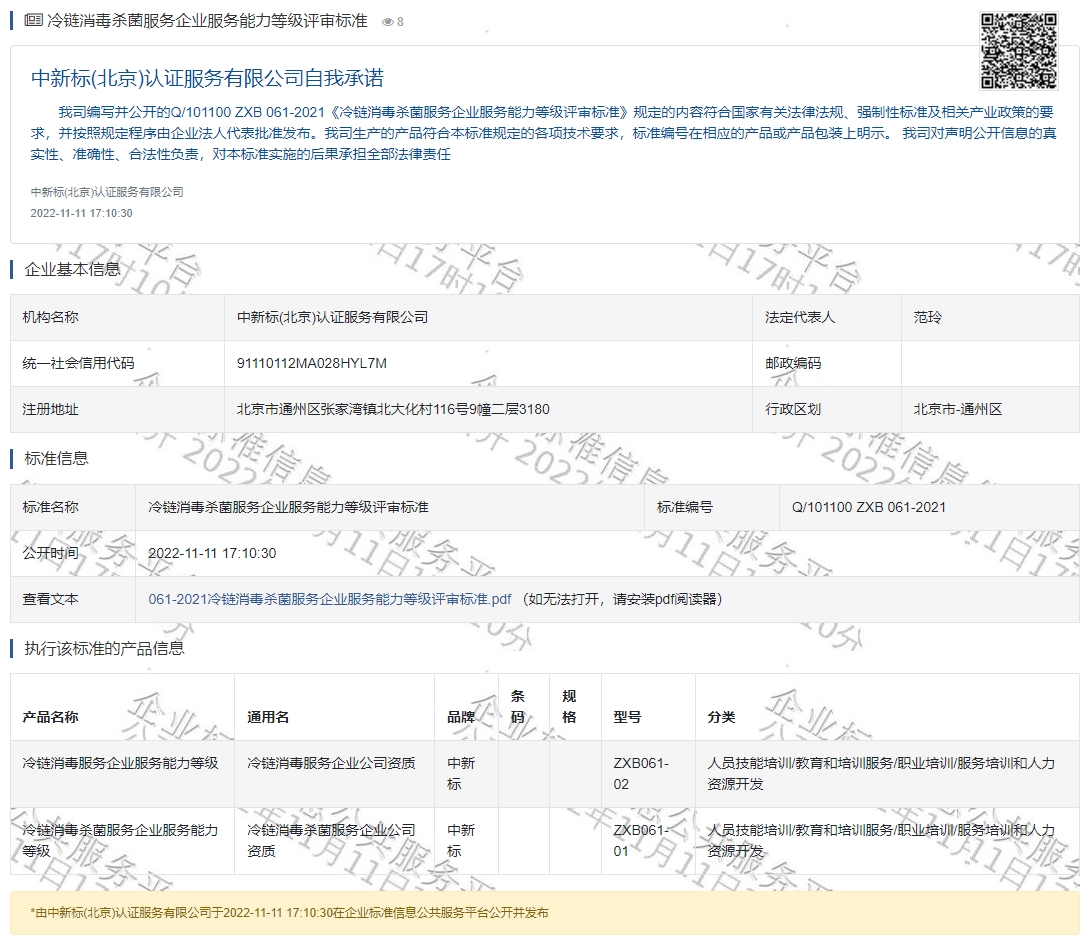Click the credit code 91110112MA028HYL7M
This screenshot has width=1091, height=943.
pos(311,363)
